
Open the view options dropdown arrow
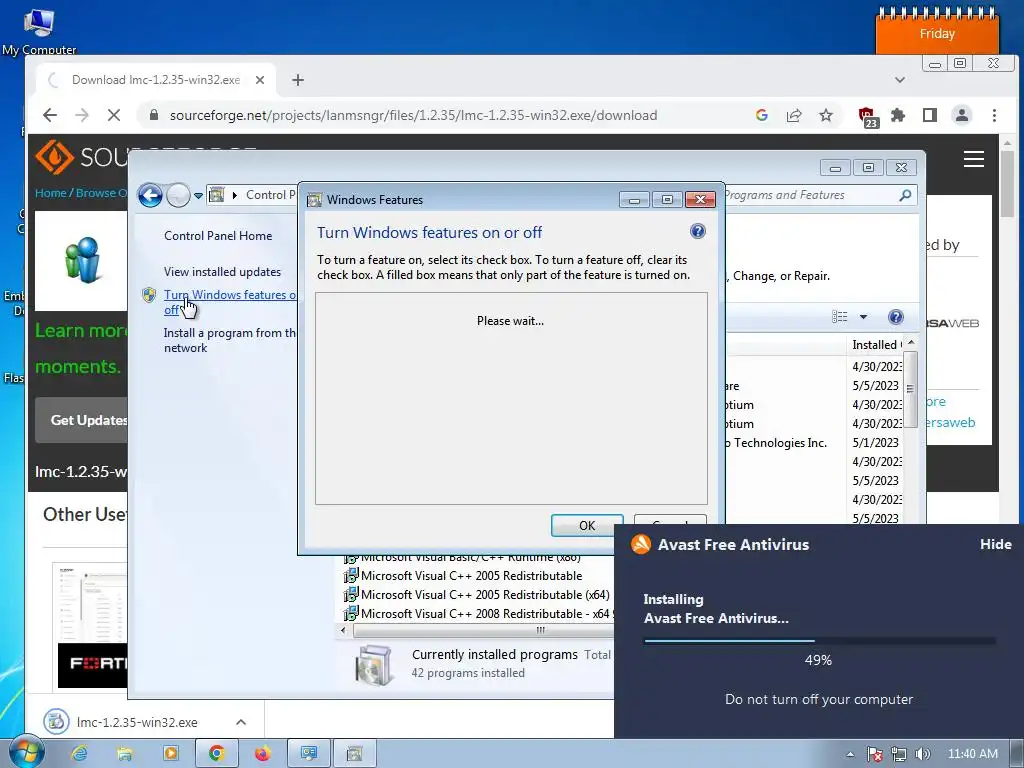point(863,317)
